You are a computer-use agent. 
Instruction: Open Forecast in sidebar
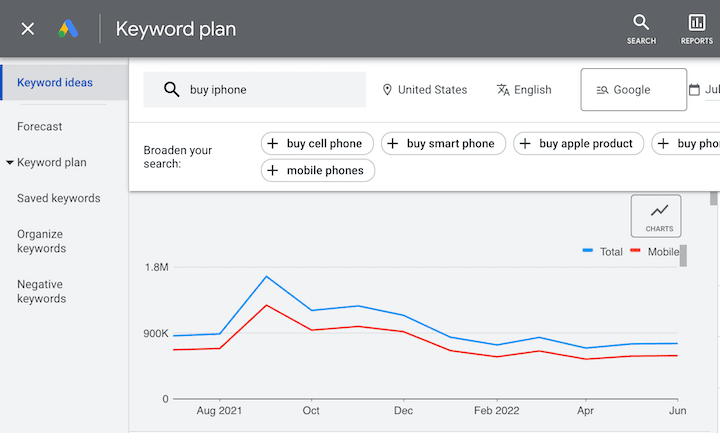(39, 126)
